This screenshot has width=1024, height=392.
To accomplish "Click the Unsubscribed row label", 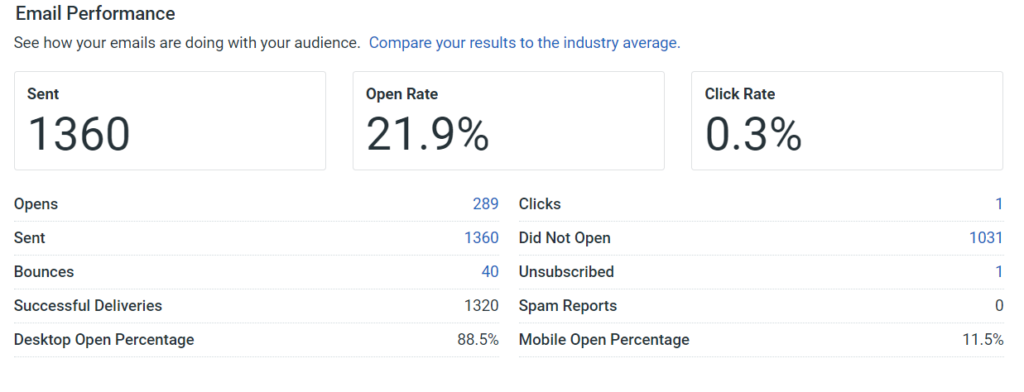I will click(x=566, y=272).
